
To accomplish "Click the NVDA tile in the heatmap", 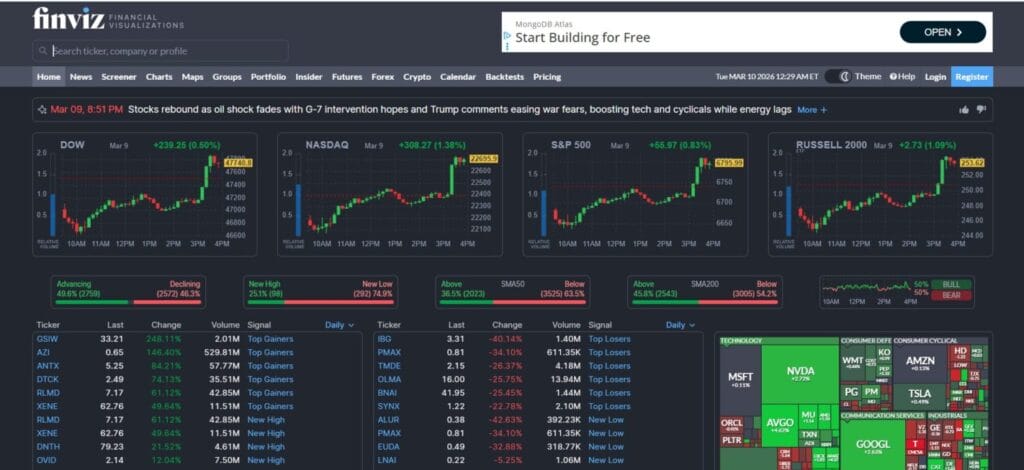I will pyautogui.click(x=800, y=374).
